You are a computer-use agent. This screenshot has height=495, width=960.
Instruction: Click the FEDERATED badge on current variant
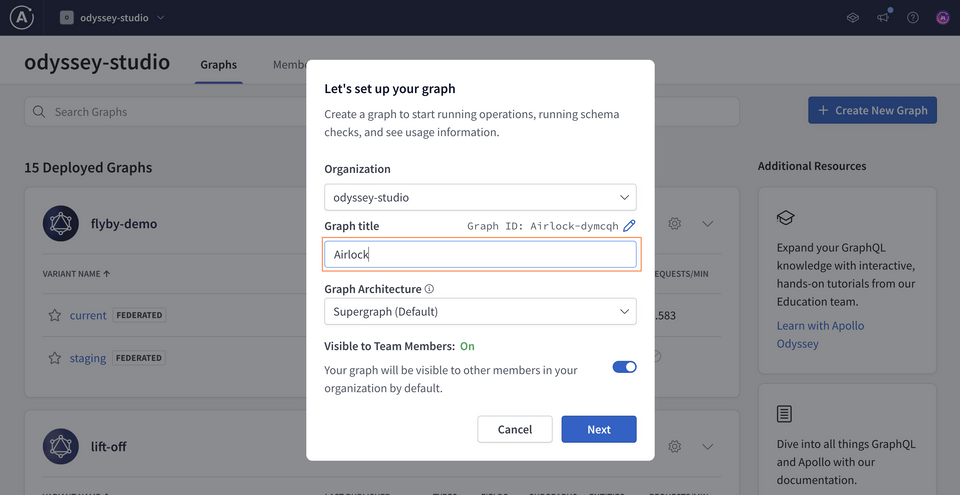click(139, 316)
